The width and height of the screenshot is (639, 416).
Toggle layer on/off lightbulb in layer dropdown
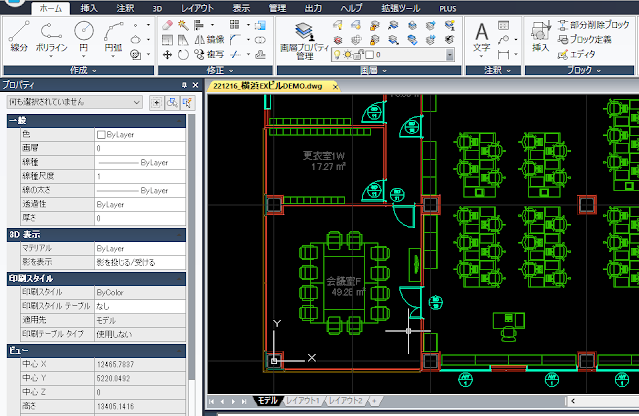coord(337,55)
